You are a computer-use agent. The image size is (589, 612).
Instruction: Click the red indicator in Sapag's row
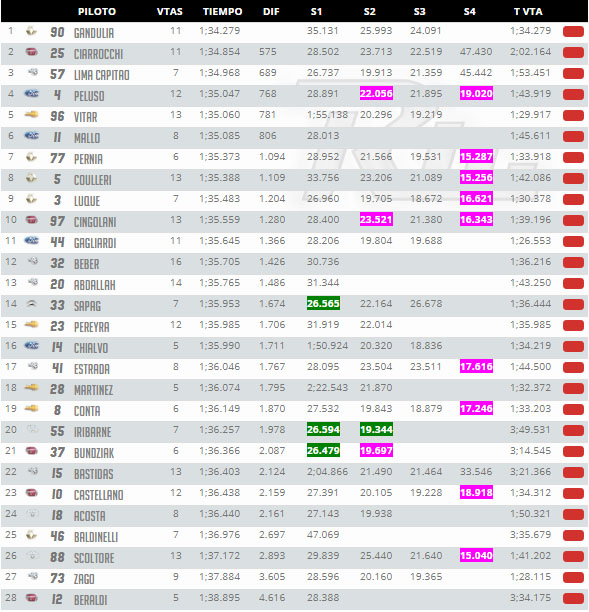click(573, 304)
